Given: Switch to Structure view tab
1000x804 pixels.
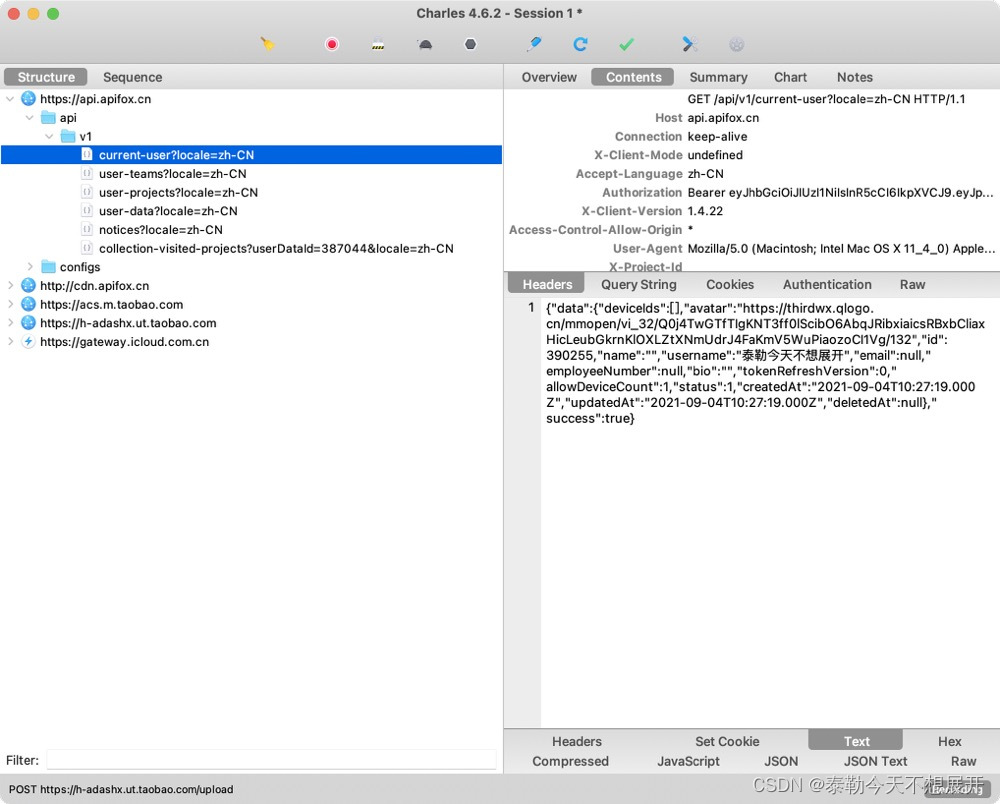Looking at the screenshot, I should click(46, 77).
